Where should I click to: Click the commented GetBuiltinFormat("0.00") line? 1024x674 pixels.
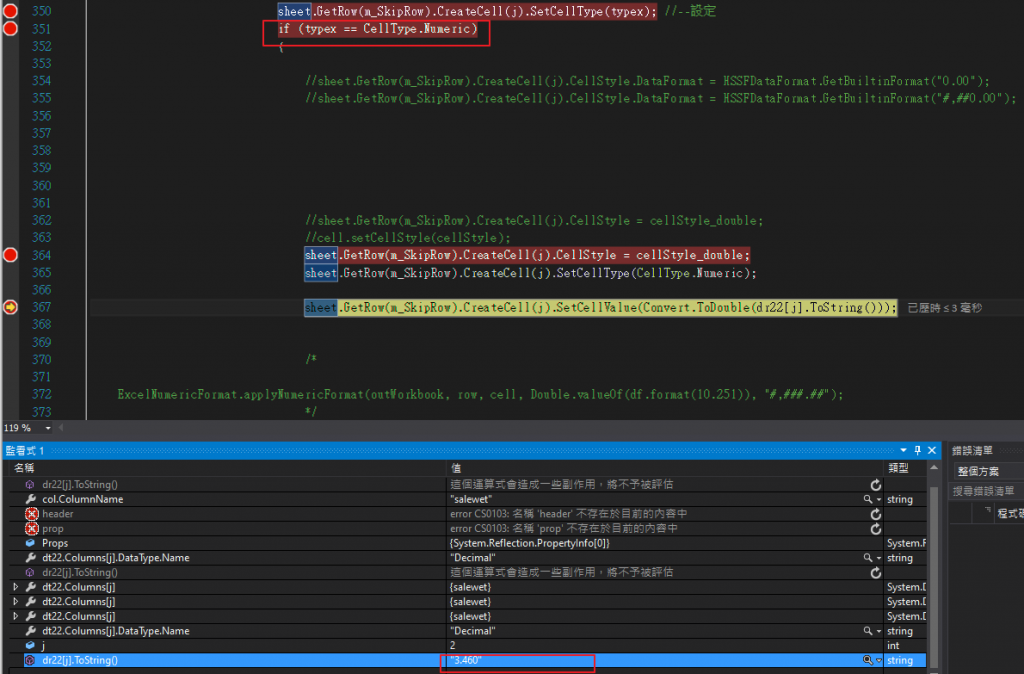(x=647, y=81)
